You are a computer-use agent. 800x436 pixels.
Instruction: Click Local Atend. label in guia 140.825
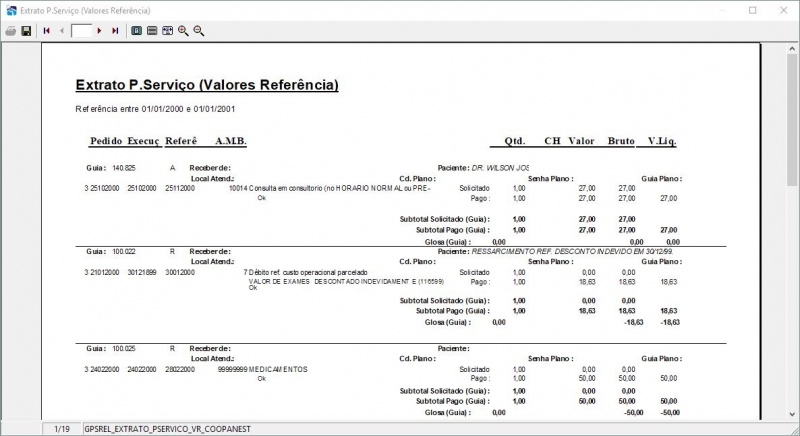tap(212, 178)
